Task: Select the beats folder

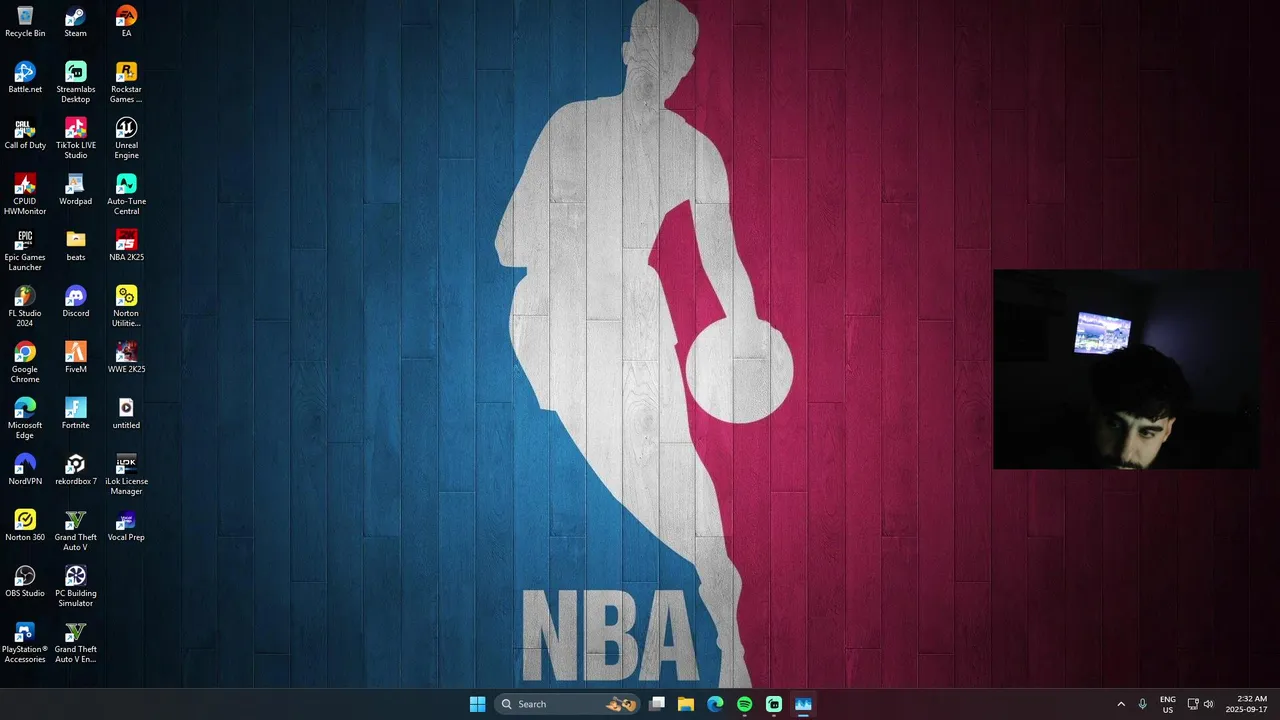Action: [x=75, y=246]
